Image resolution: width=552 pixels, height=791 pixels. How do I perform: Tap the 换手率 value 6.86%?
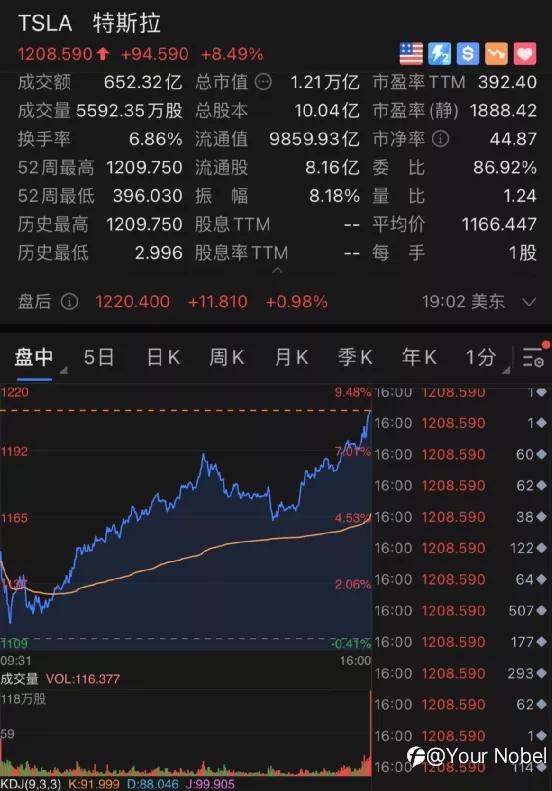(155, 139)
